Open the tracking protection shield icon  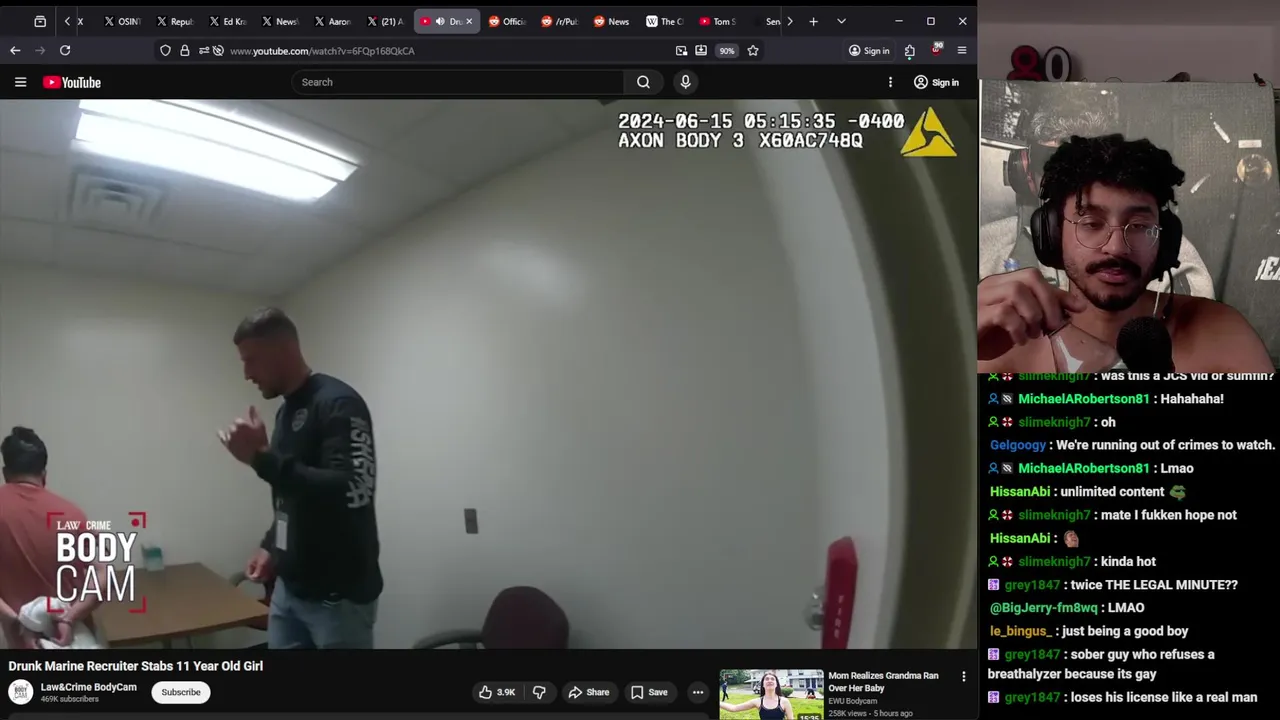[165, 50]
